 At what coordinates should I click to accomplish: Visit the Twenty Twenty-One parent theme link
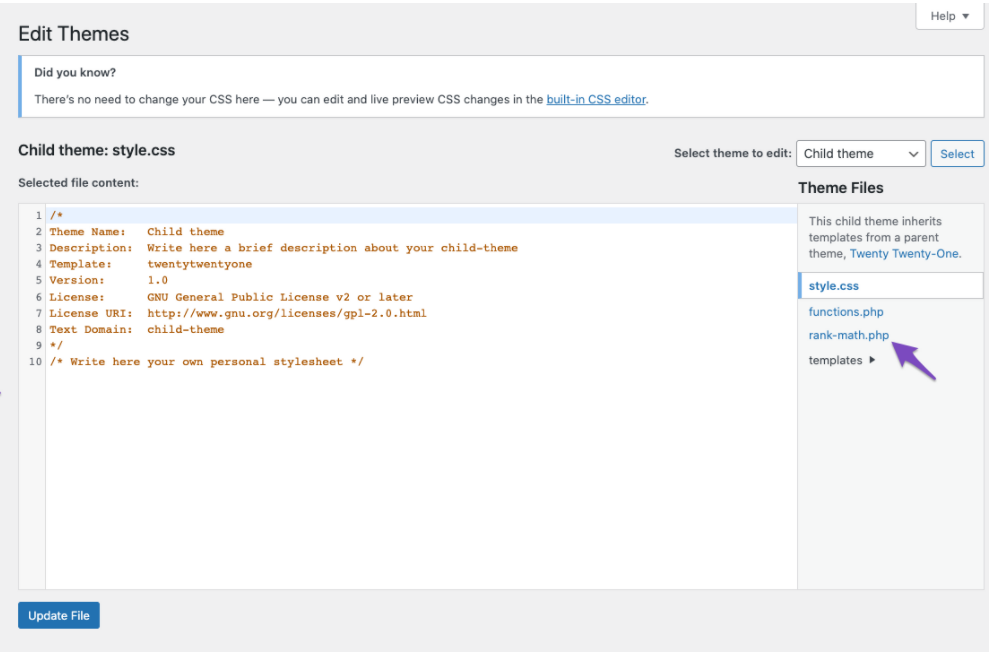pyautogui.click(x=904, y=254)
